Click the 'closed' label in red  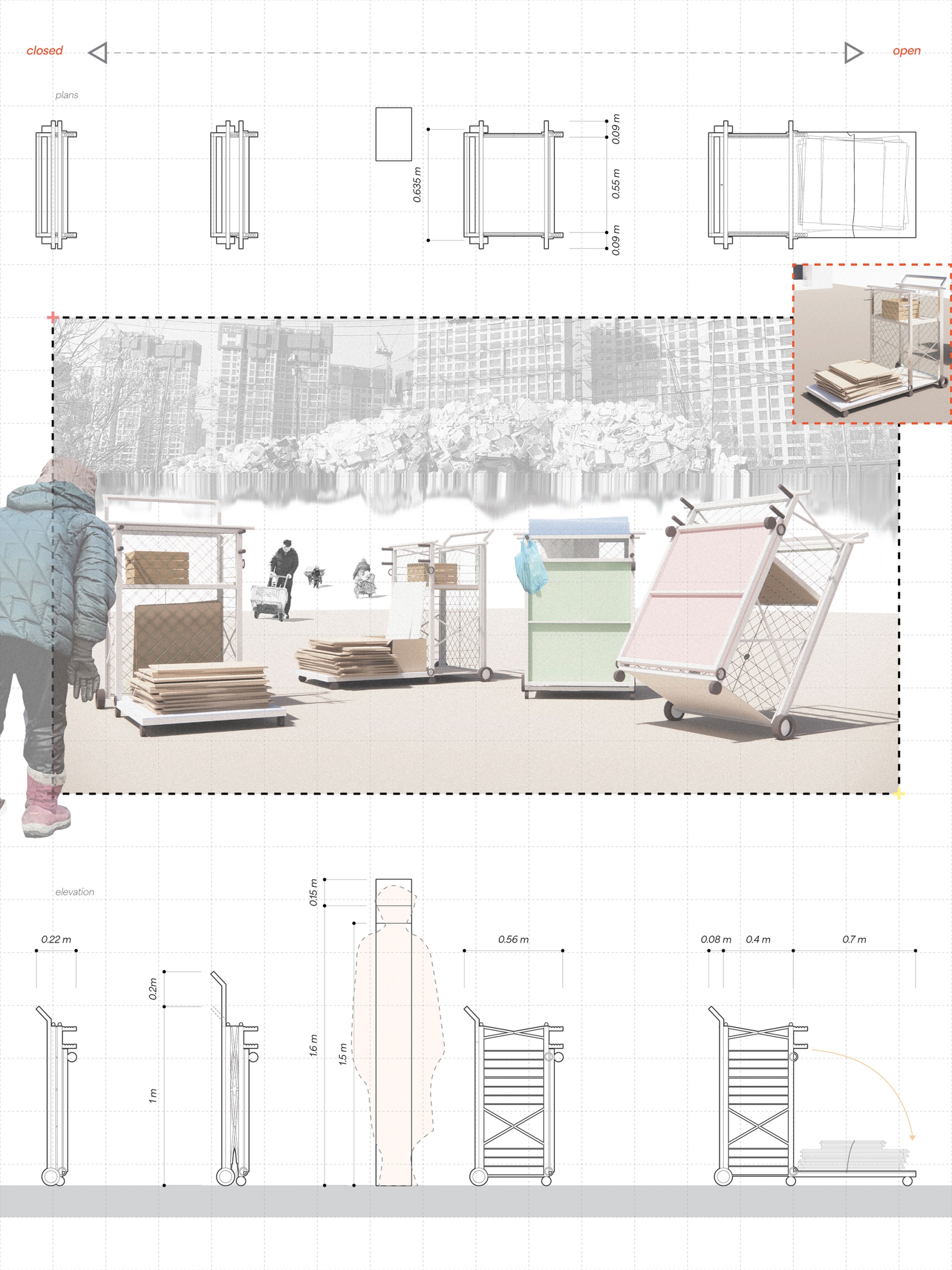click(45, 51)
